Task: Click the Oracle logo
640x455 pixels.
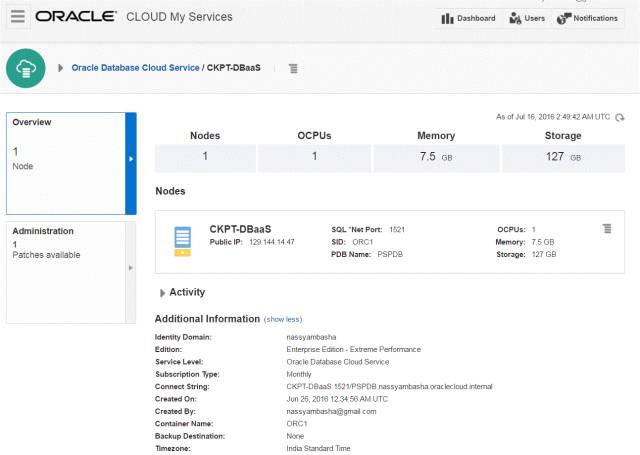Action: [78, 17]
